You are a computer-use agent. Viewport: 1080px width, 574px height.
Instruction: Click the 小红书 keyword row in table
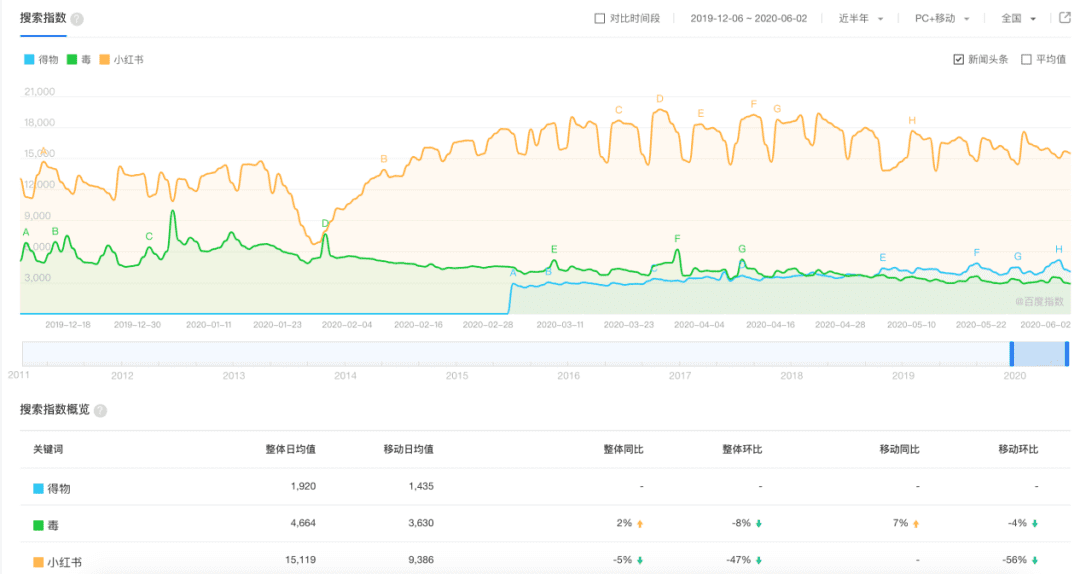545,560
